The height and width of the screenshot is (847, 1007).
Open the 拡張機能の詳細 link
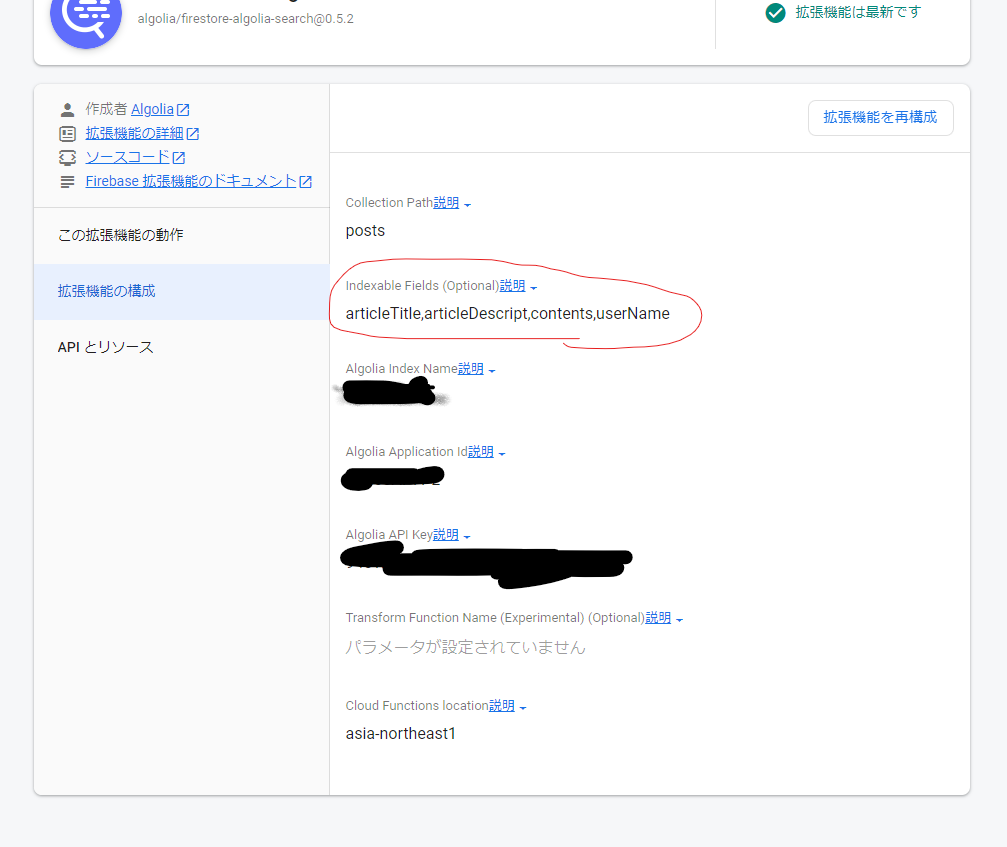point(134,133)
